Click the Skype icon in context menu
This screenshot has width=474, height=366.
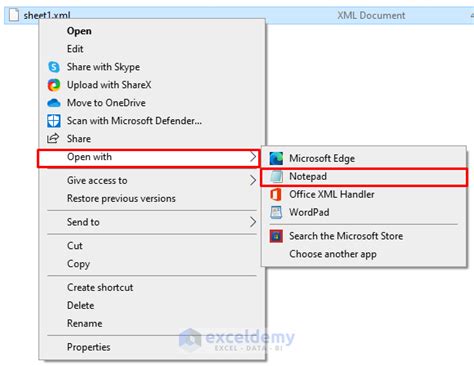[54, 67]
